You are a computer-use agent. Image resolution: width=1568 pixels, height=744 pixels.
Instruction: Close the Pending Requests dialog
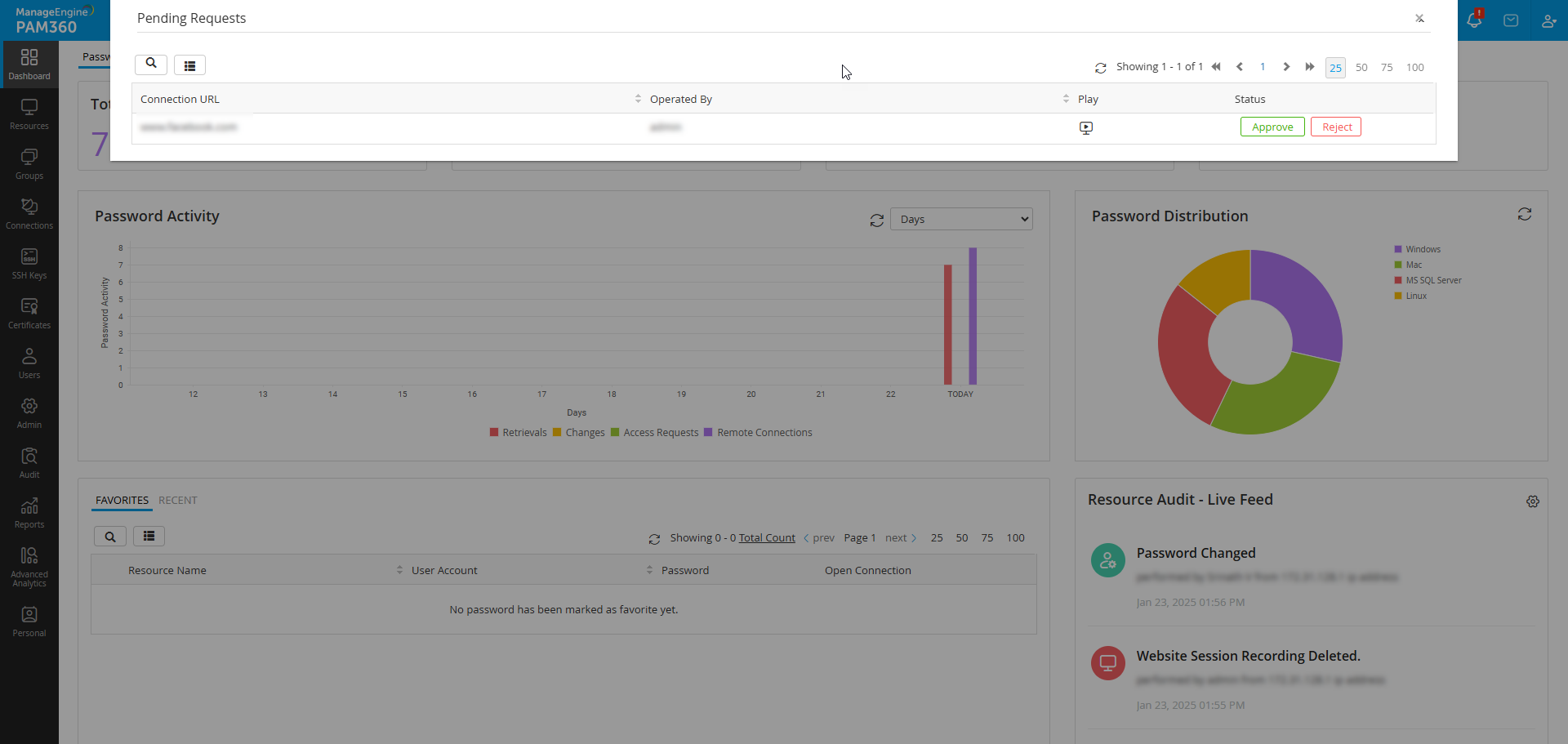pos(1420,18)
